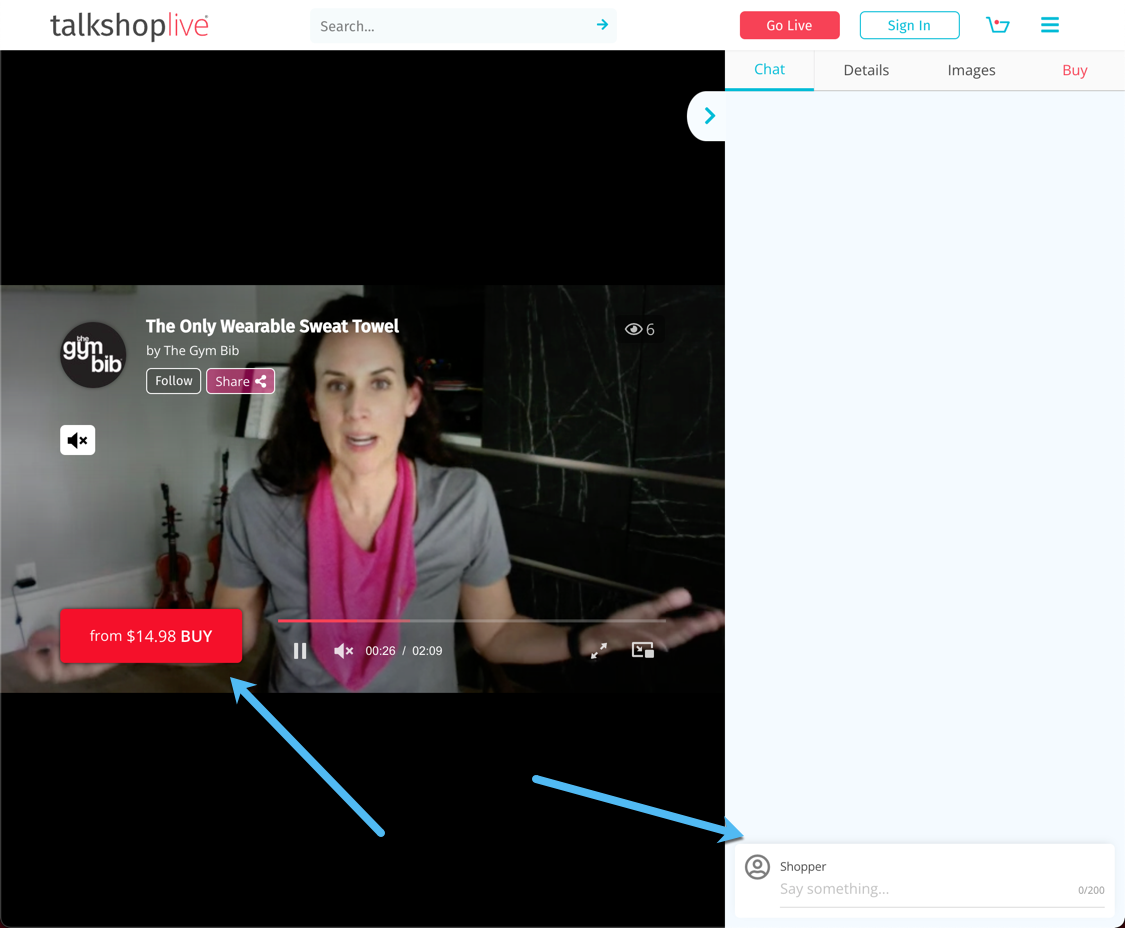
Task: Expand the video to fullscreen
Action: [597, 650]
